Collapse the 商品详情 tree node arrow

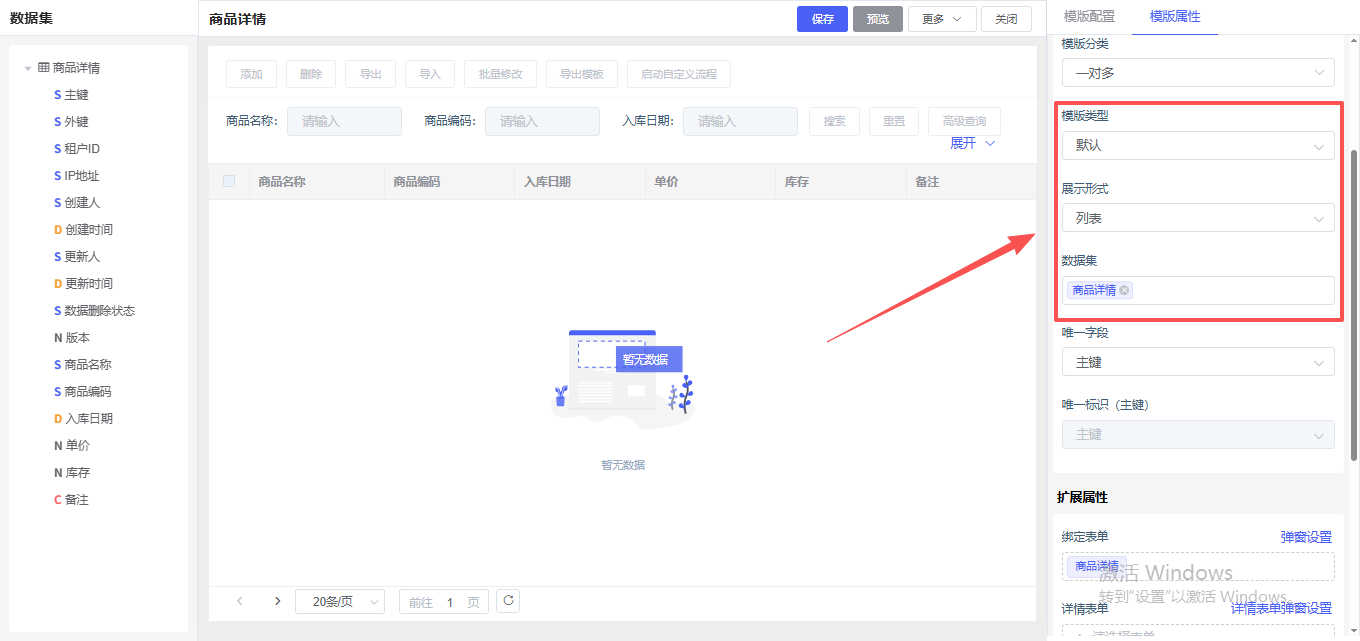click(x=28, y=68)
